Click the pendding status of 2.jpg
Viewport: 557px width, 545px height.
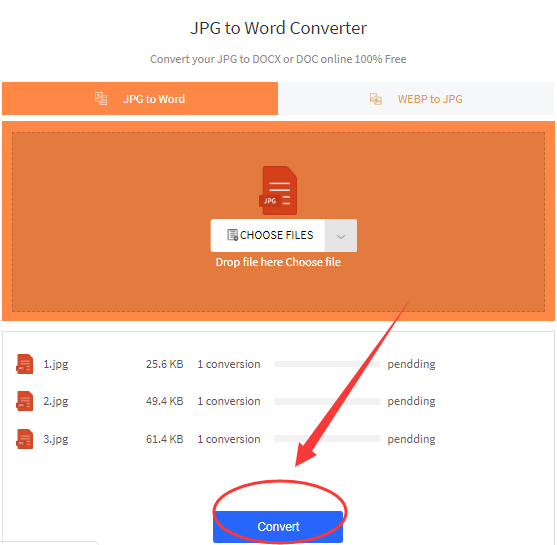(x=411, y=401)
